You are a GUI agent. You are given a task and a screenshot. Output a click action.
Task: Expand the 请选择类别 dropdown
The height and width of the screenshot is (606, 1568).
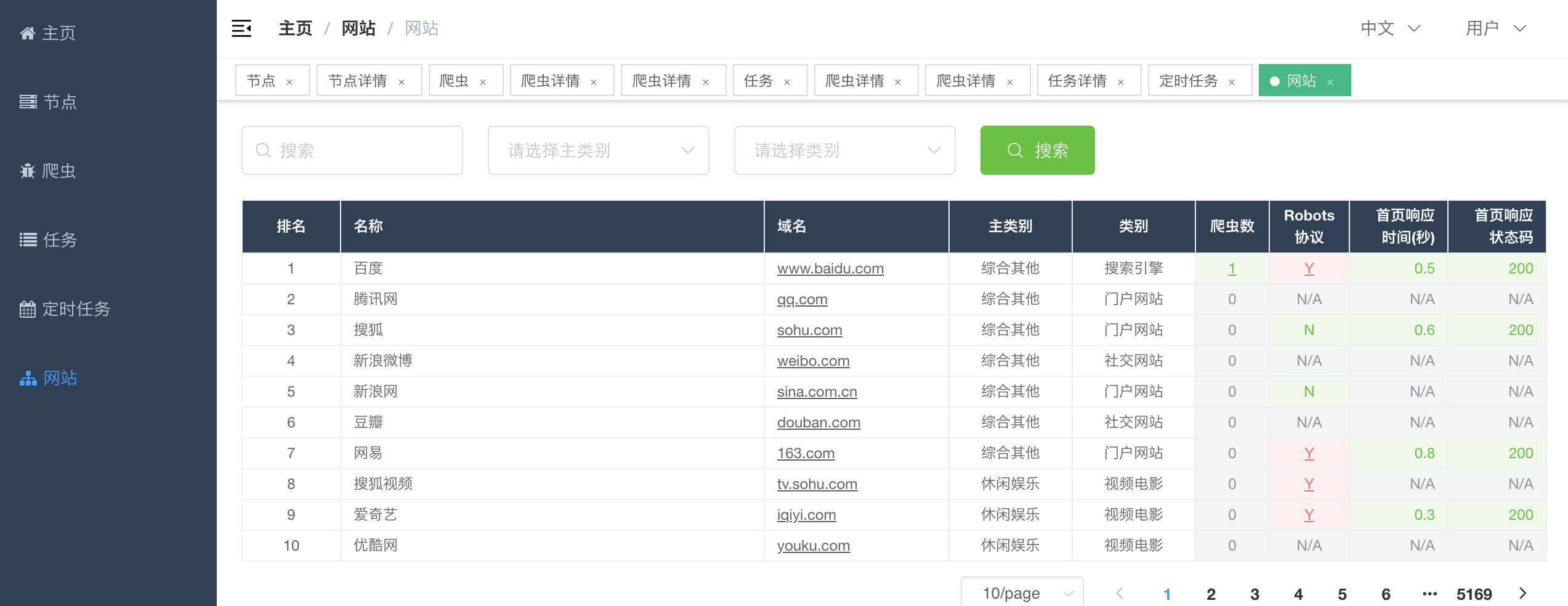844,150
